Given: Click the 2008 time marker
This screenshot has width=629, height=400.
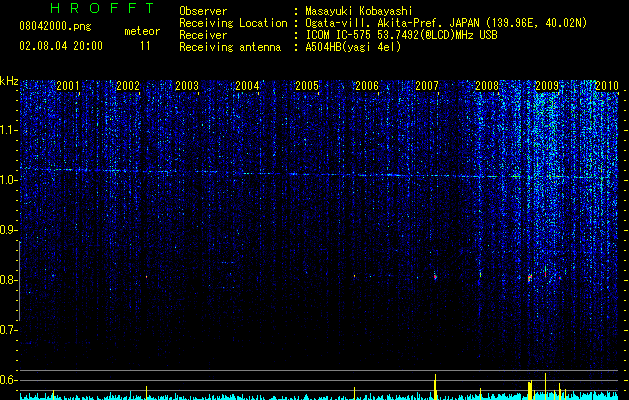Looking at the screenshot, I should click(487, 85).
